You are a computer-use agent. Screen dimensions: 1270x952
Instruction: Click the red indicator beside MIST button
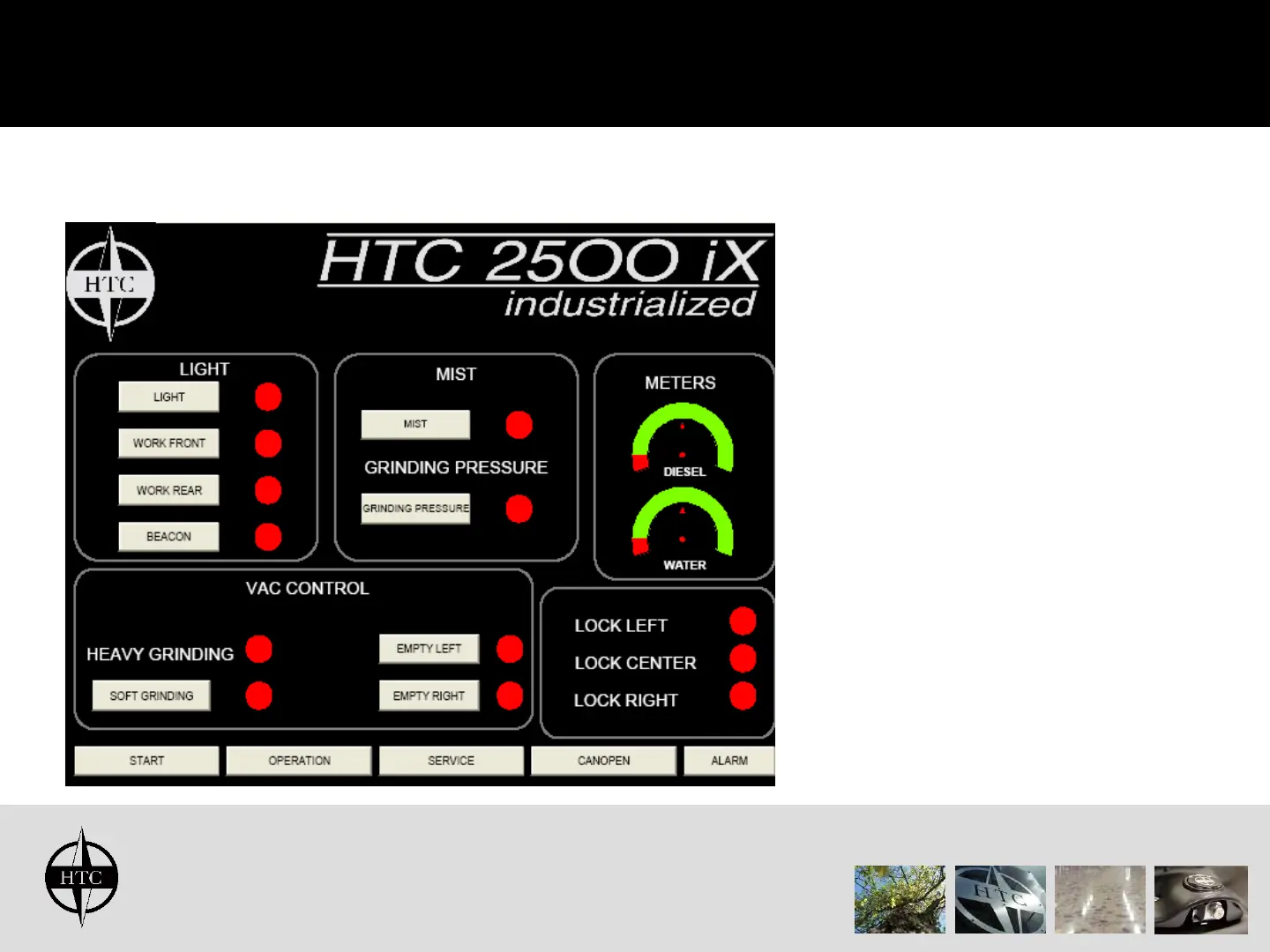pos(519,425)
